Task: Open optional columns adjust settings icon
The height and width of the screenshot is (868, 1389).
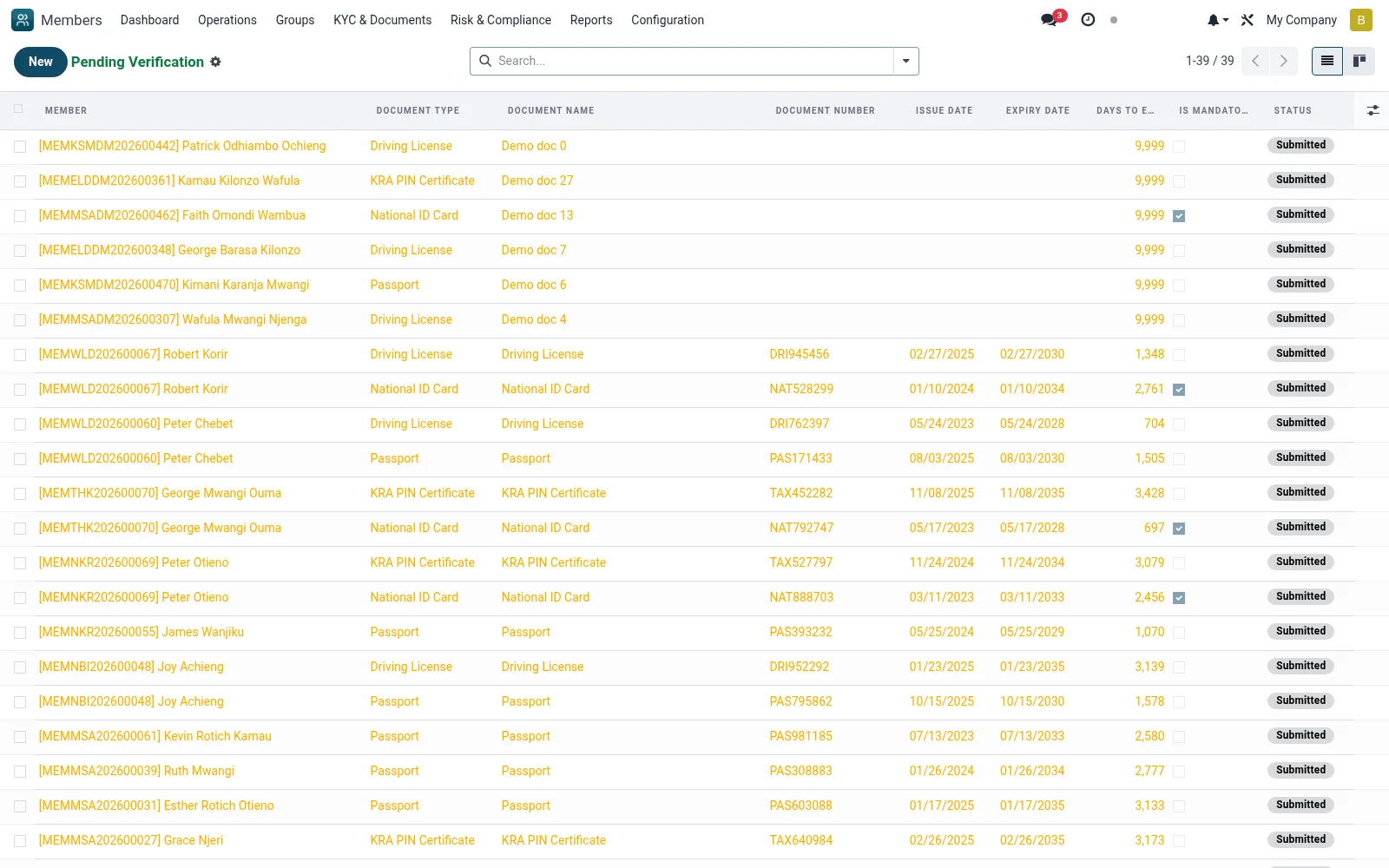Action: [1373, 110]
